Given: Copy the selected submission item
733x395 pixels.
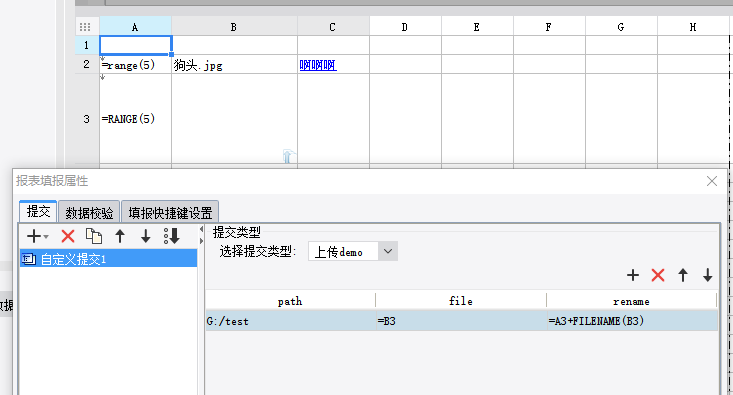Looking at the screenshot, I should tap(94, 236).
